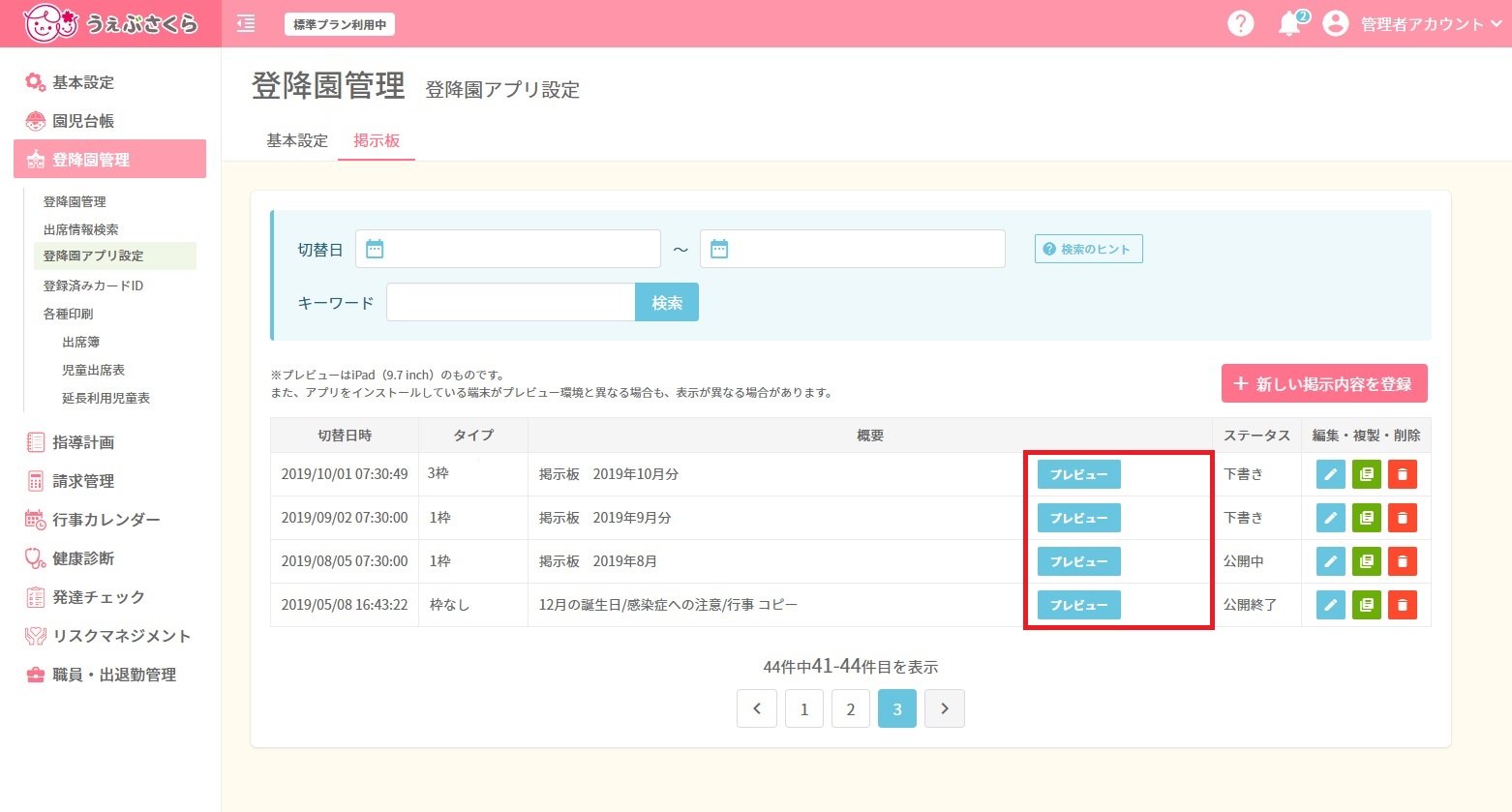This screenshot has height=812, width=1512.
Task: Click the キーワード input field
Action: pos(511,302)
